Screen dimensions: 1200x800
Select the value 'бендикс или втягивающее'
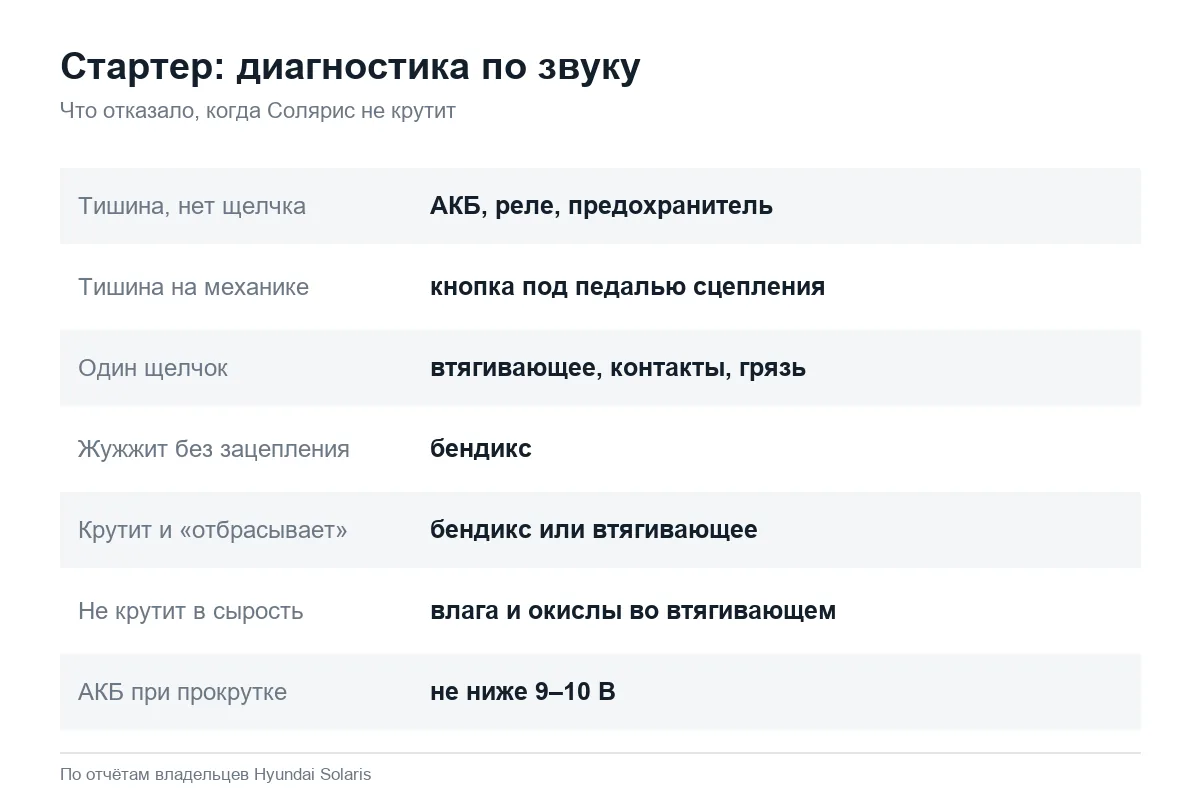click(594, 530)
